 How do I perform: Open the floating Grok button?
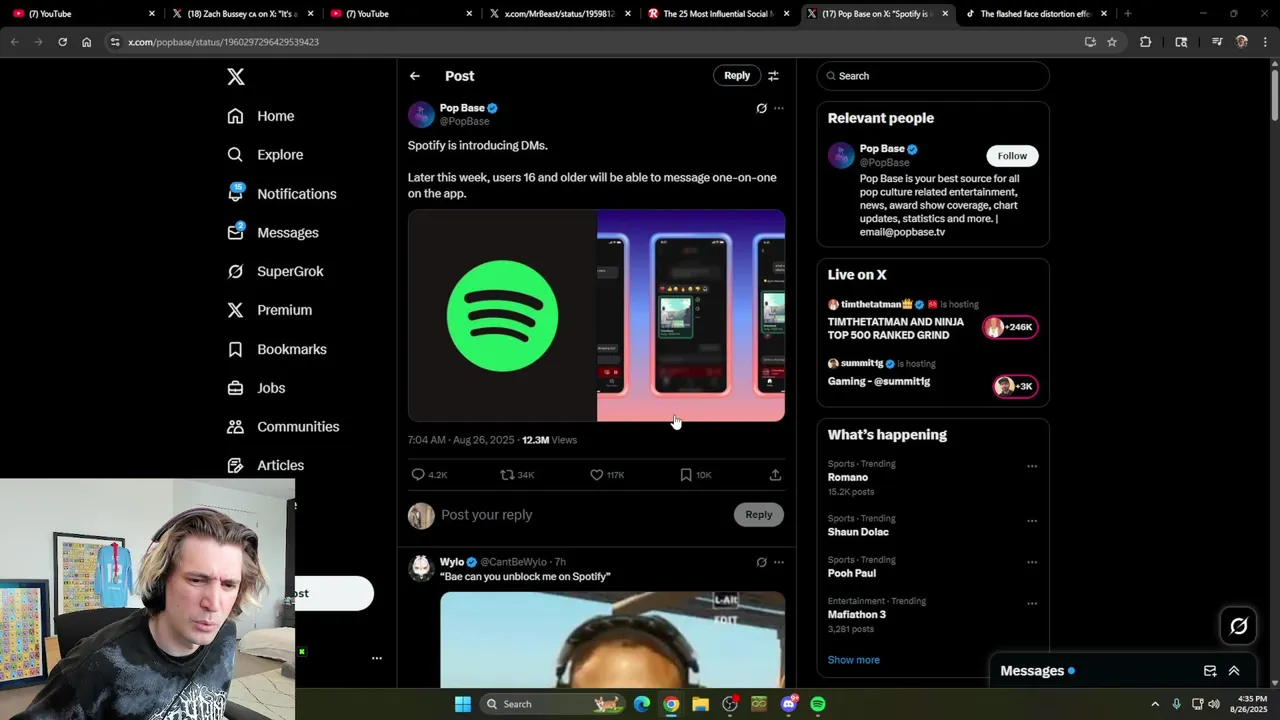[x=1239, y=626]
